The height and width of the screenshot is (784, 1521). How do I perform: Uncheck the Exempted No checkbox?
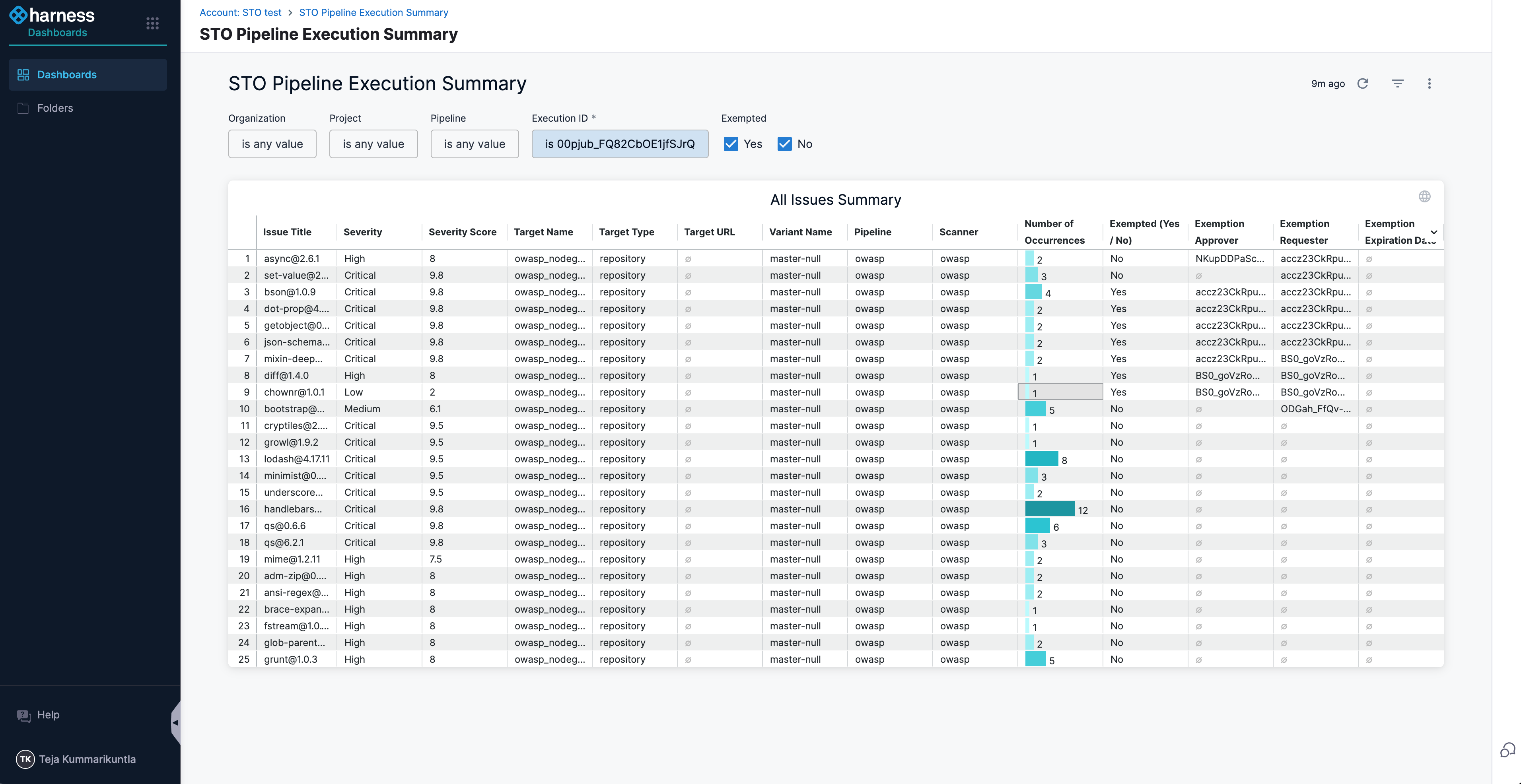[x=784, y=144]
